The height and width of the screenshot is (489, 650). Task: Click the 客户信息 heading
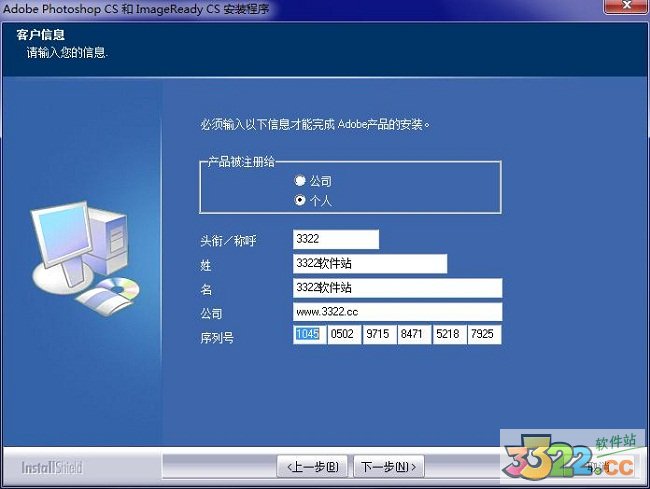[41, 34]
